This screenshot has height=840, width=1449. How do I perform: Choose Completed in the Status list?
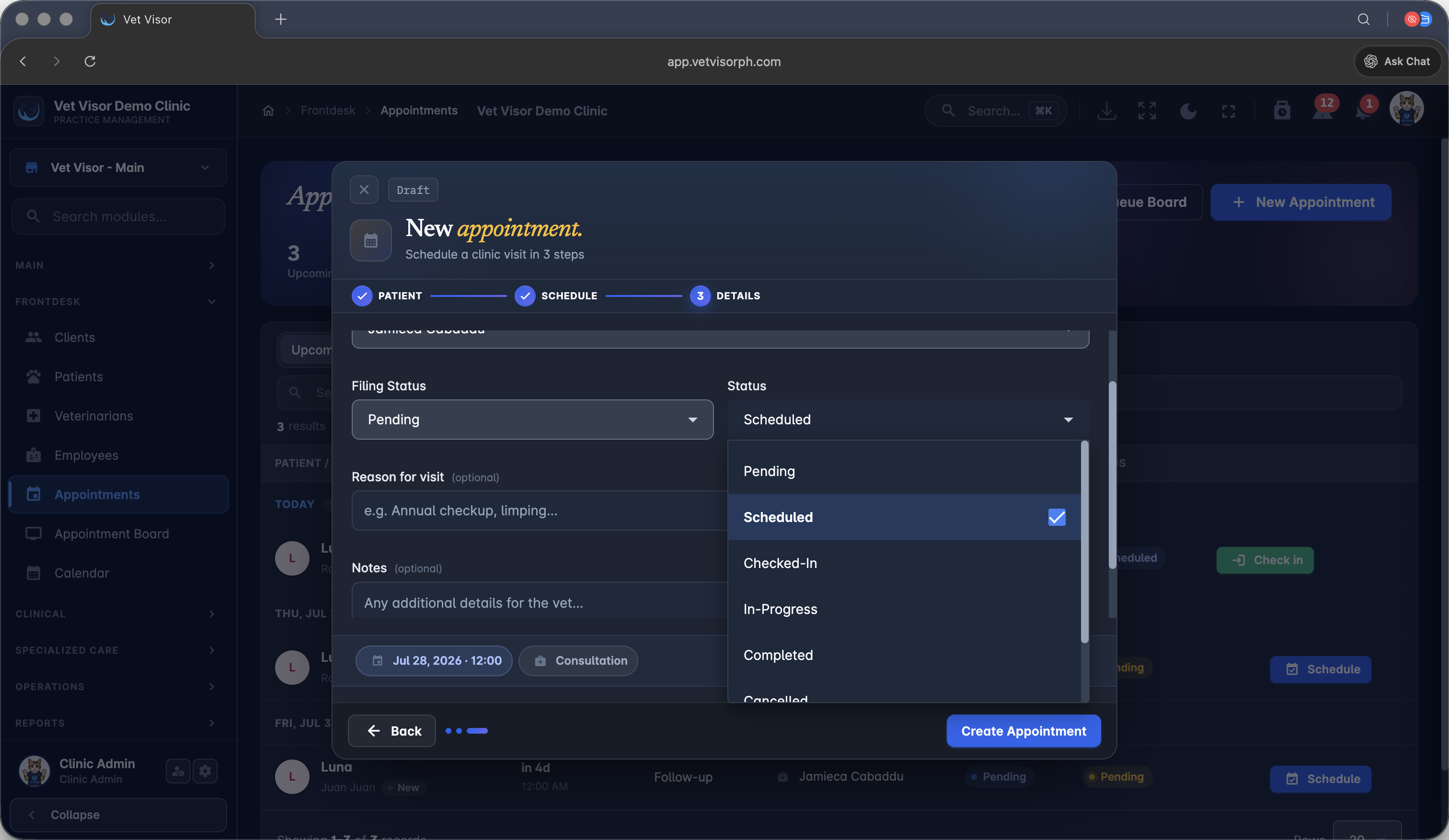[904, 655]
